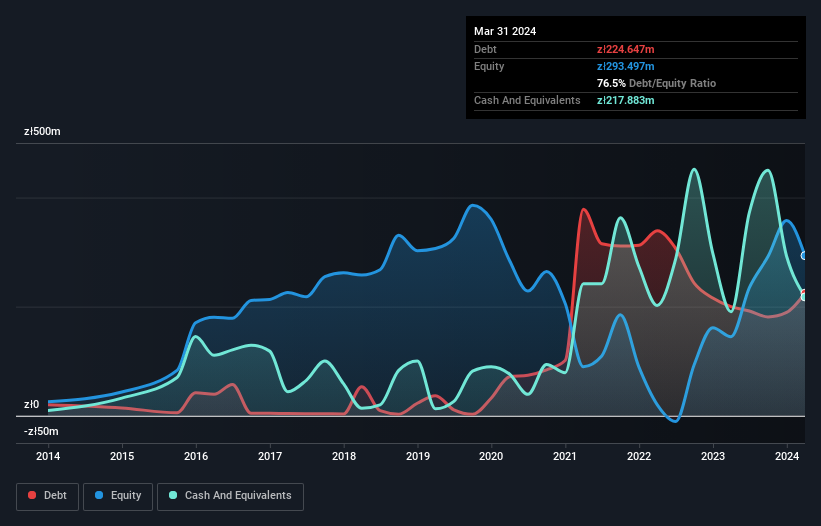Click the 2014 axis label
Screen dimensions: 821x526
point(48,456)
